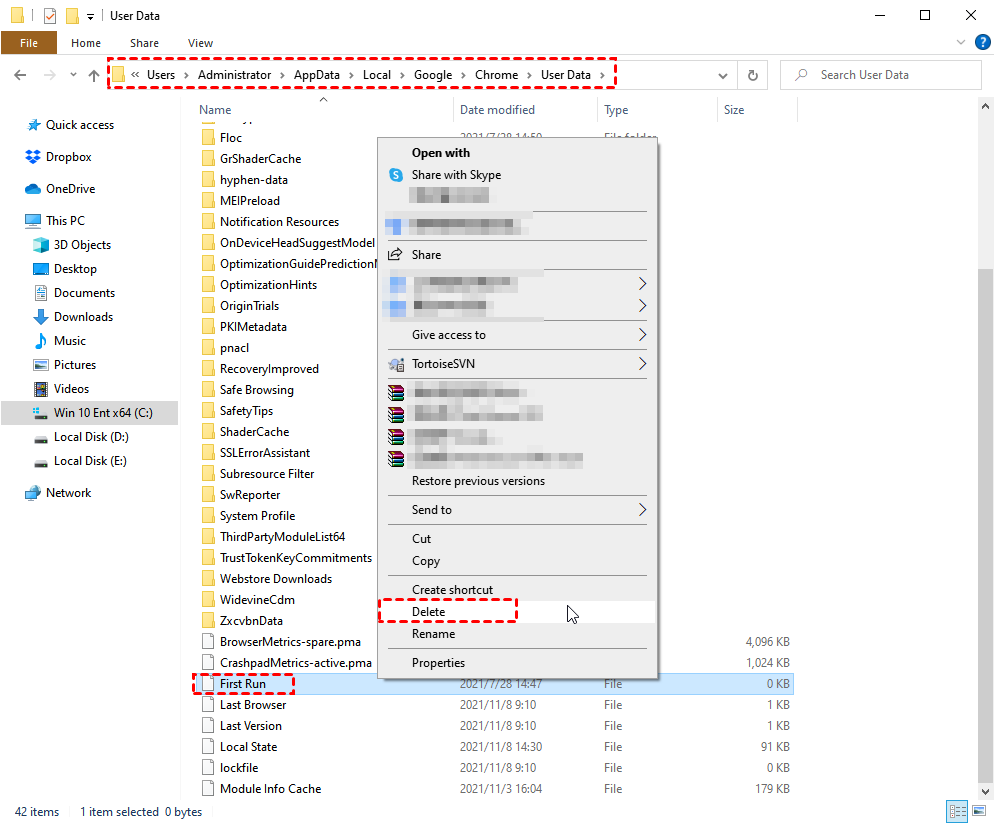This screenshot has width=995, height=824.
Task: Click Delete in the context menu
Action: tap(517, 612)
